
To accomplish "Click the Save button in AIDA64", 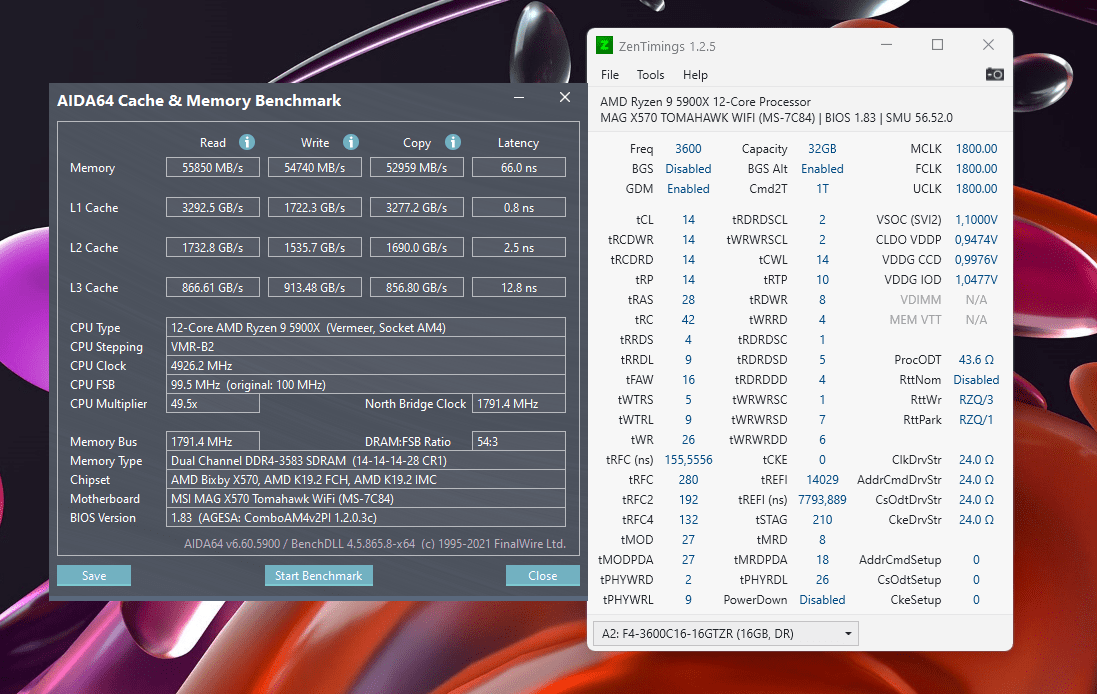I will tap(94, 576).
